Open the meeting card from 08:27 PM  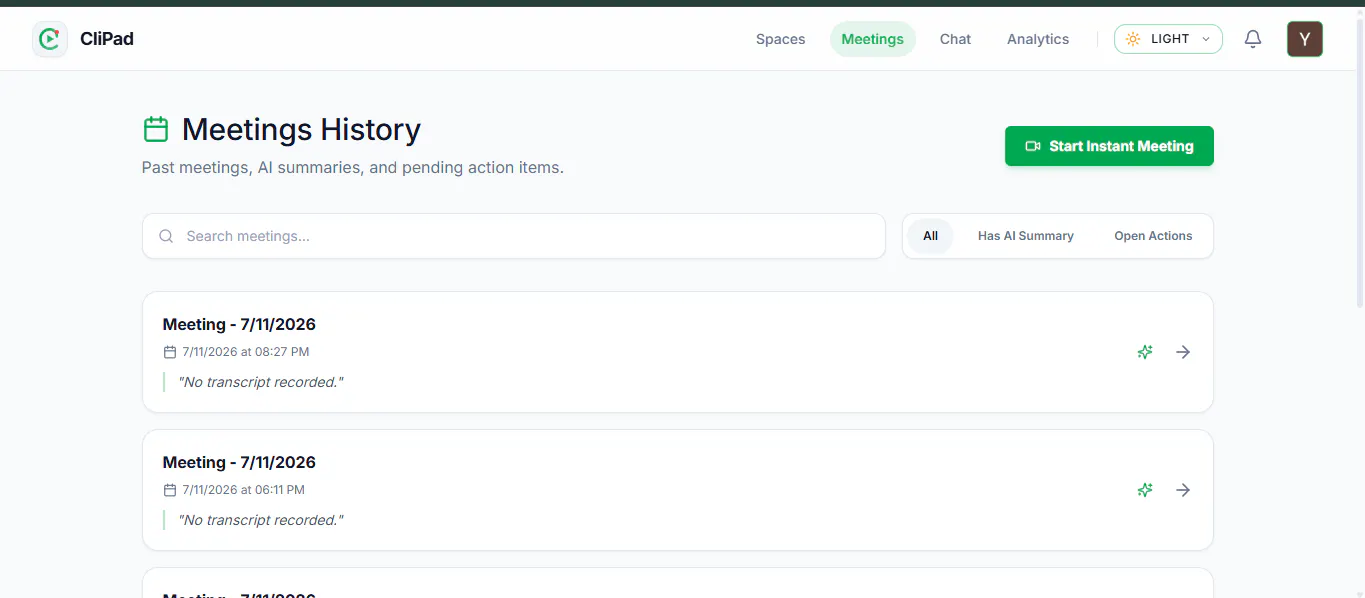point(678,352)
